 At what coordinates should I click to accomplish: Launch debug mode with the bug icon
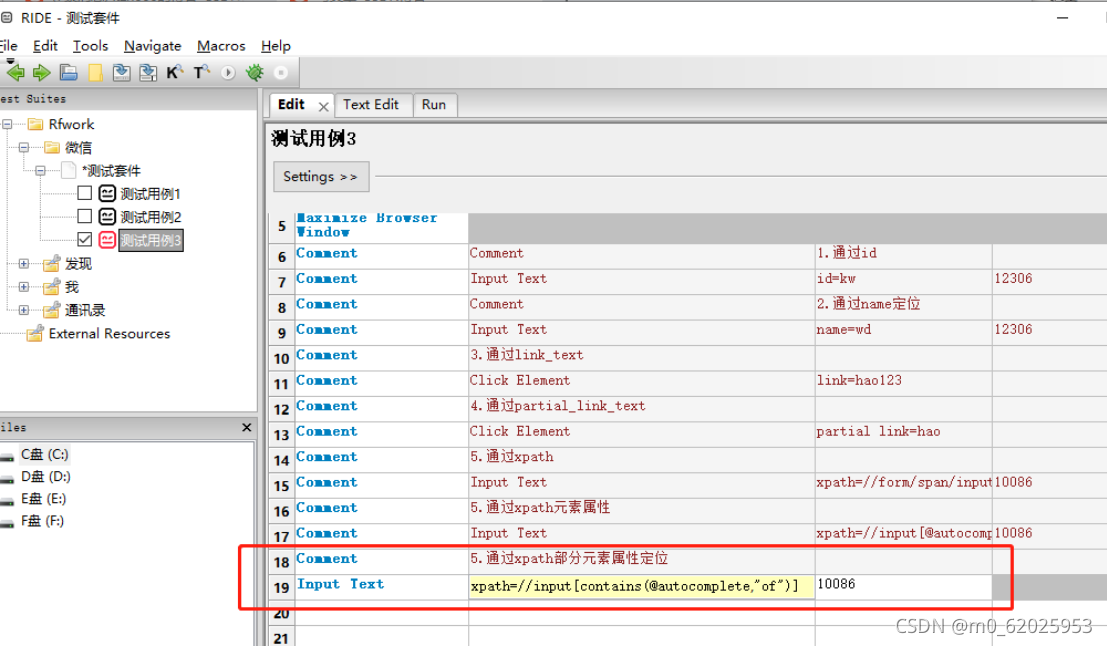(253, 71)
